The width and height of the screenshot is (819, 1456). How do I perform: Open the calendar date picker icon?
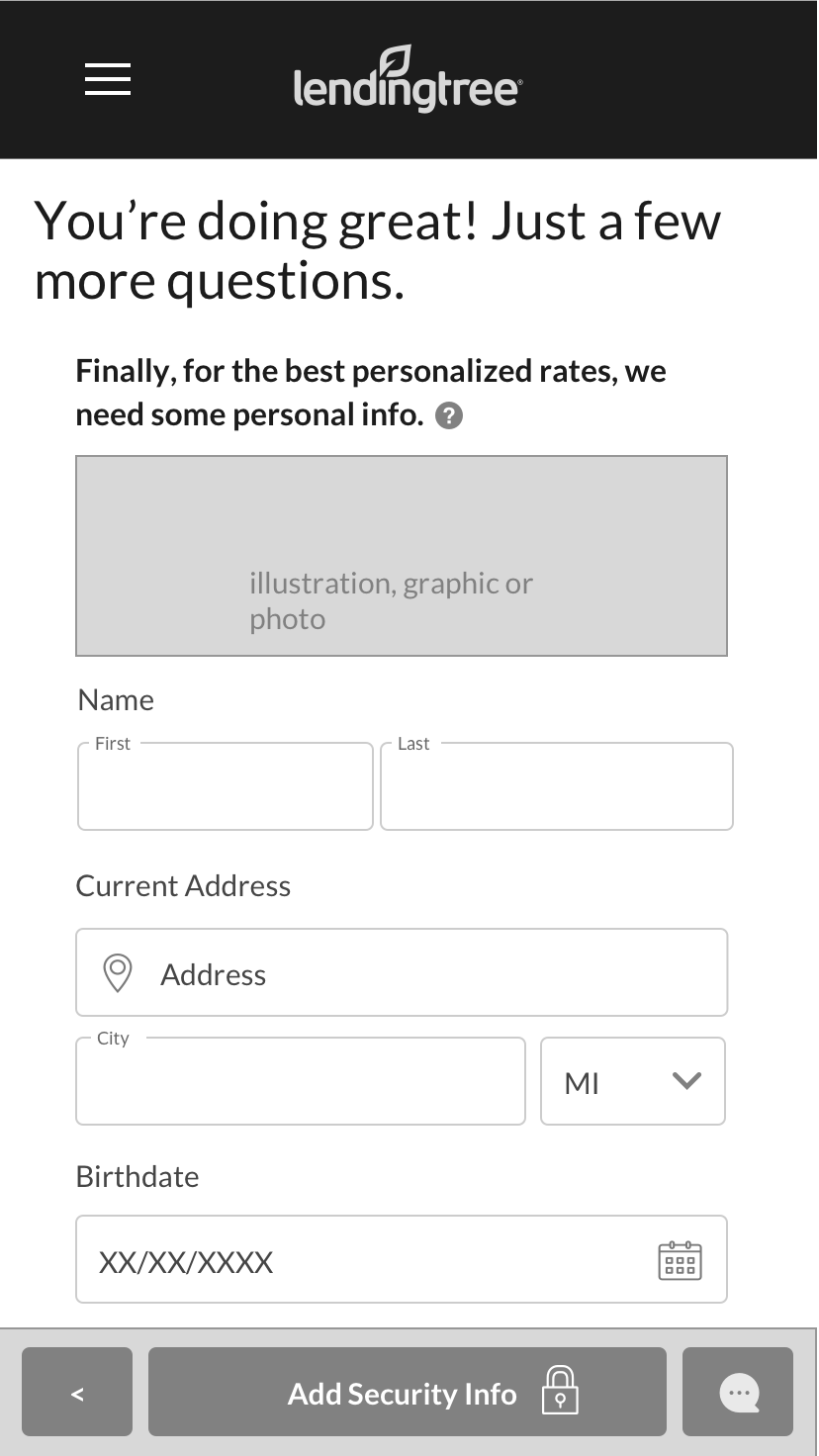click(680, 1260)
